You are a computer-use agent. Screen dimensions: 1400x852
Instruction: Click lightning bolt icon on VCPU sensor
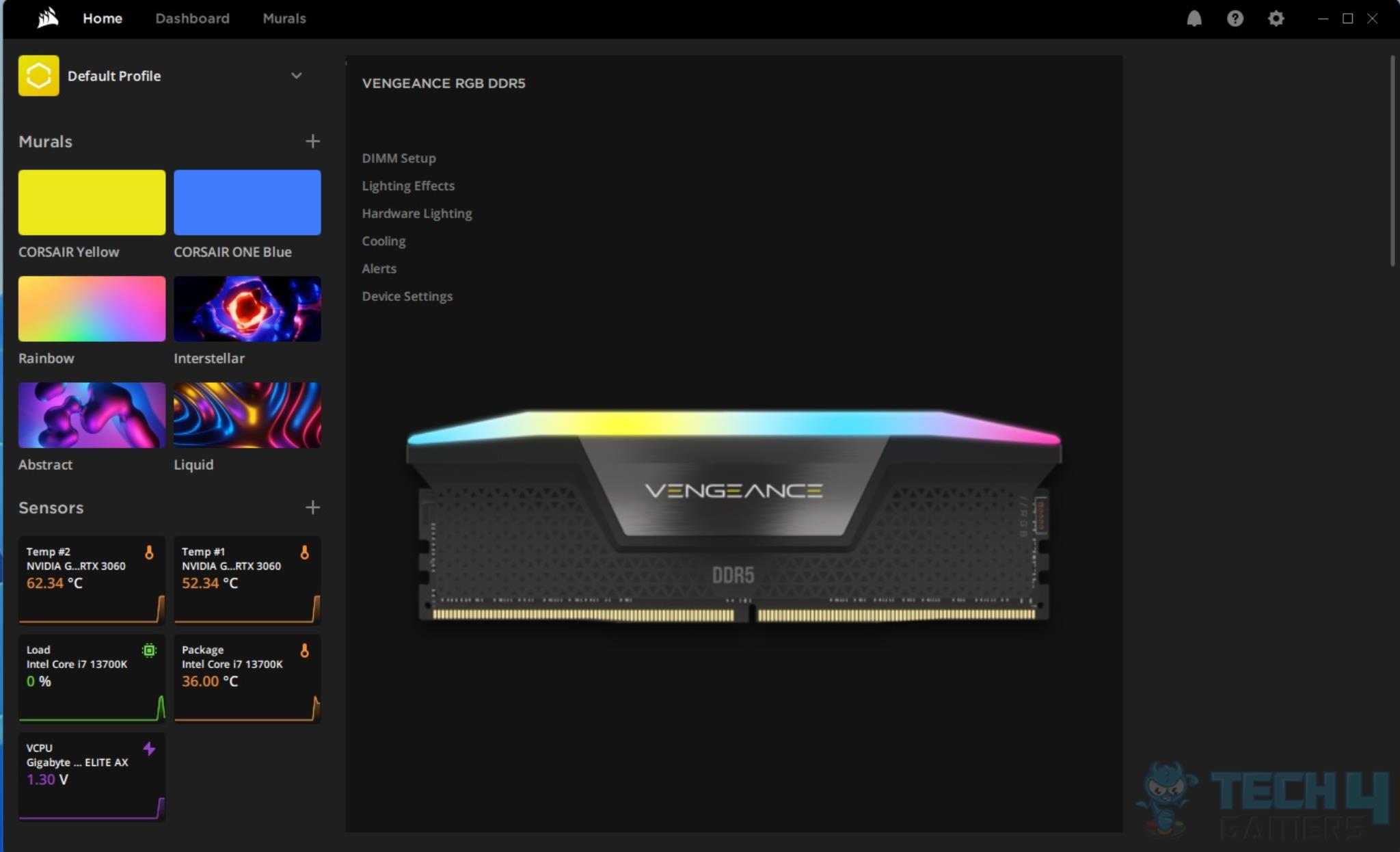point(149,749)
